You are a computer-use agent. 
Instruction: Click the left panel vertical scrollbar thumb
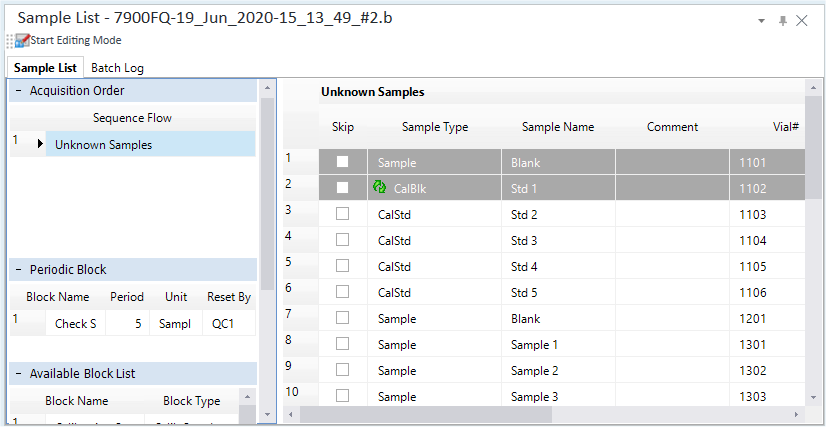tap(268, 194)
